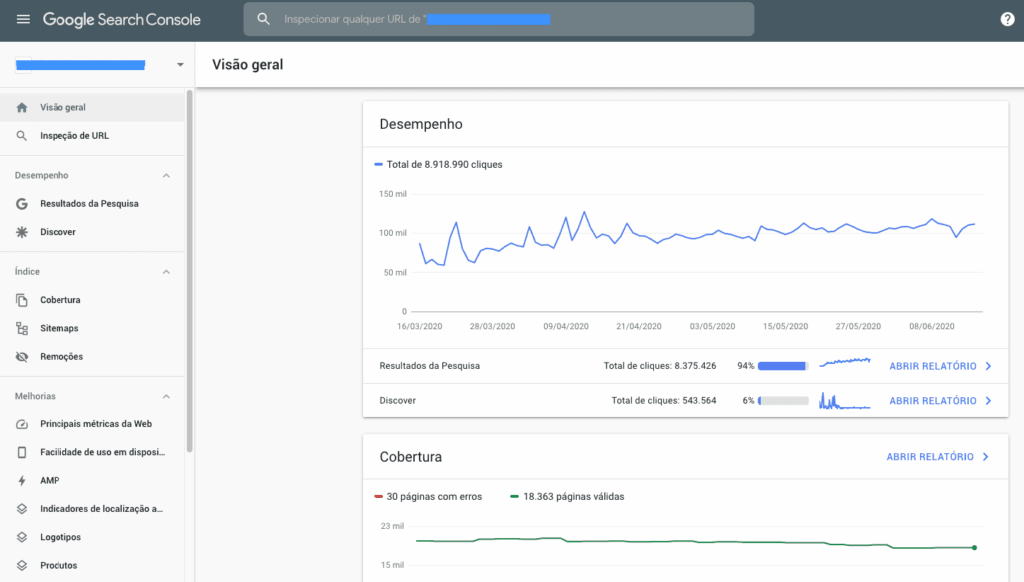Viewport: 1024px width, 582px height.
Task: Click the Principais métricas da Web gauge icon
Action: coord(22,424)
